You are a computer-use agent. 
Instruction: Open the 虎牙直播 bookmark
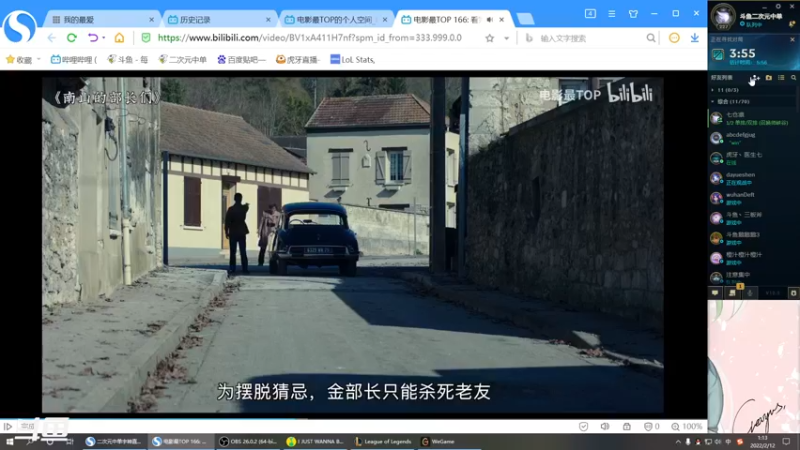point(297,60)
